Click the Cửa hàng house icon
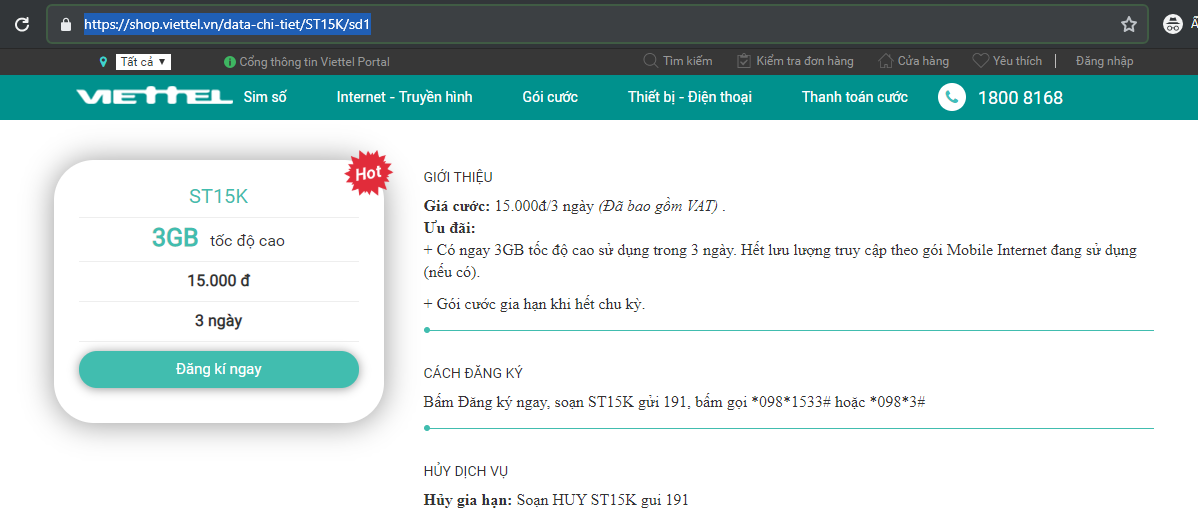Image resolution: width=1198 pixels, height=522 pixels. [886, 60]
